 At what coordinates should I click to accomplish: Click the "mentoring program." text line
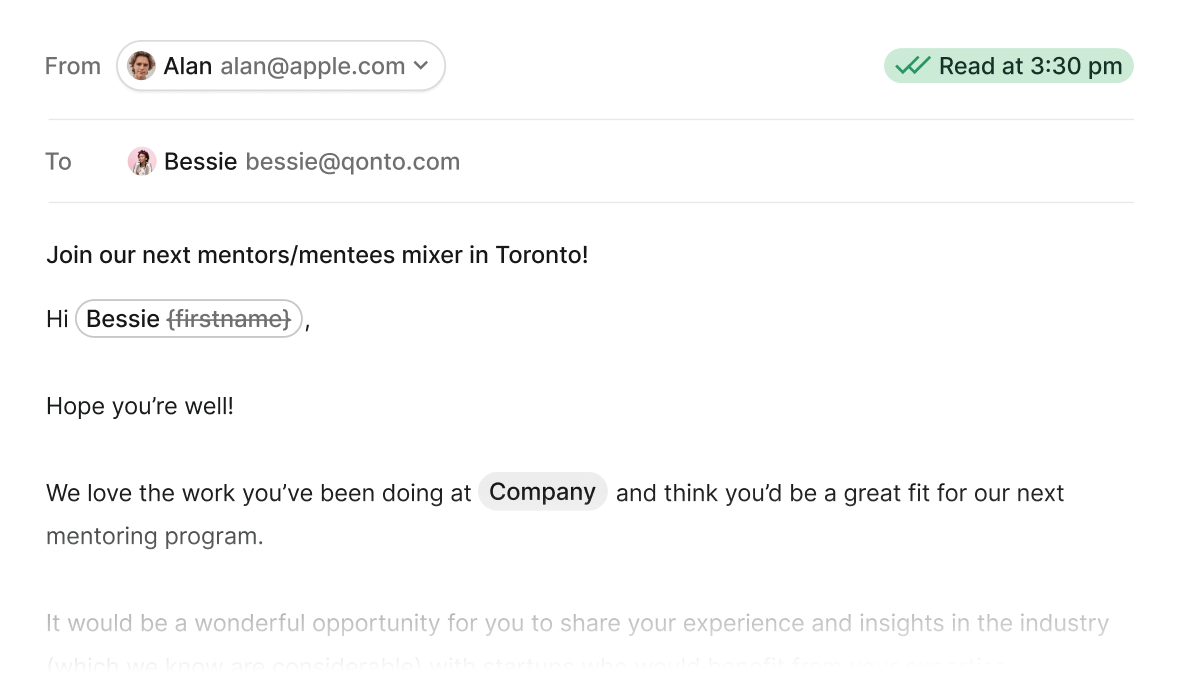(x=155, y=536)
